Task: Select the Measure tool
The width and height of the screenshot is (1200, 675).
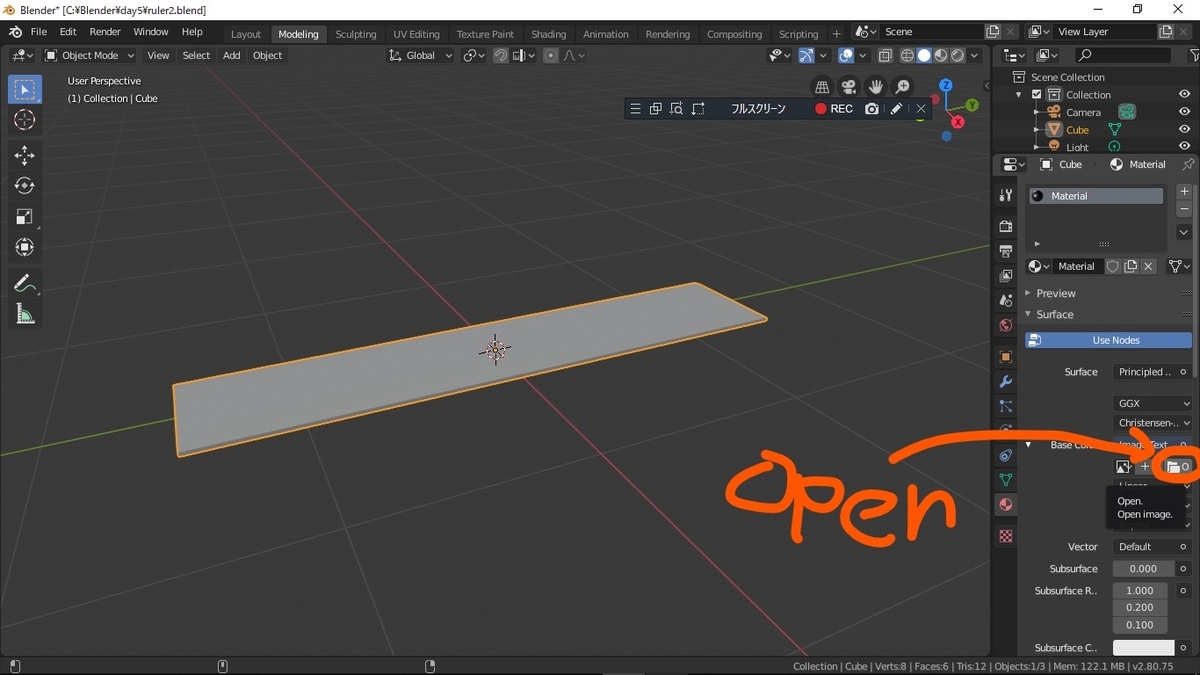Action: click(x=25, y=315)
